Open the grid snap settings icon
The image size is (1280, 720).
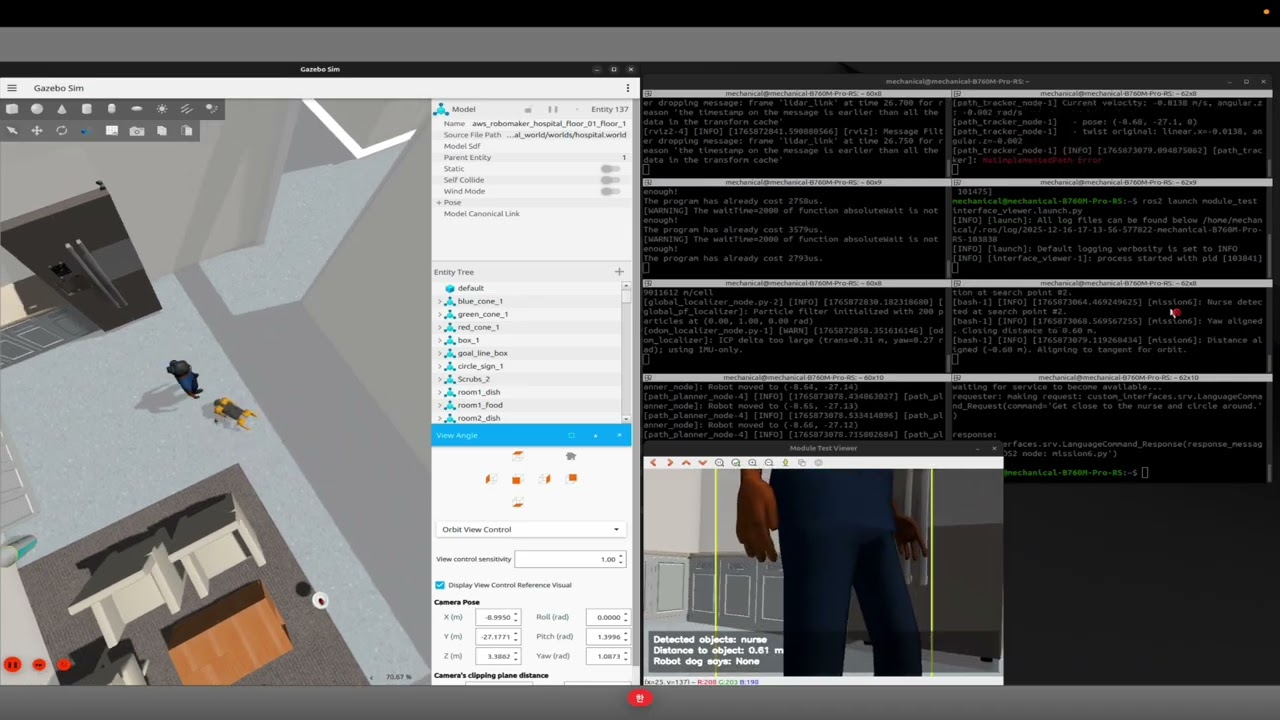pos(112,130)
